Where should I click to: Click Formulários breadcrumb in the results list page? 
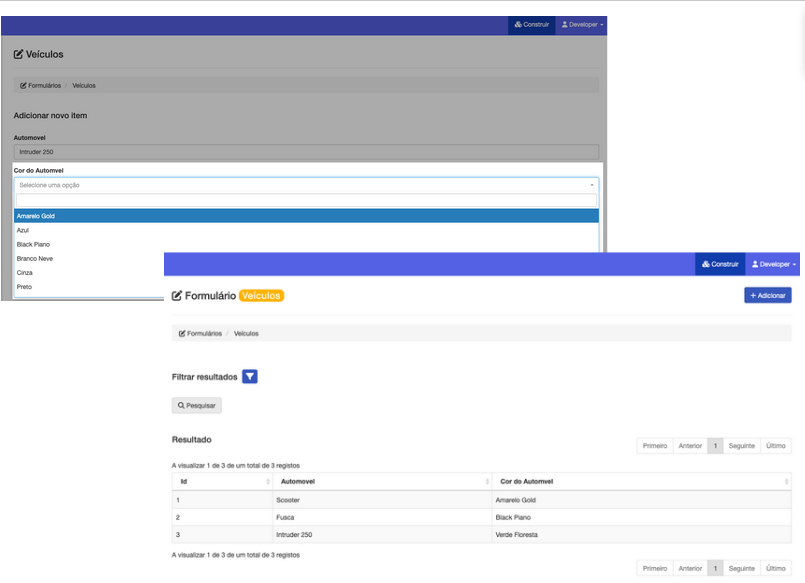pos(200,333)
